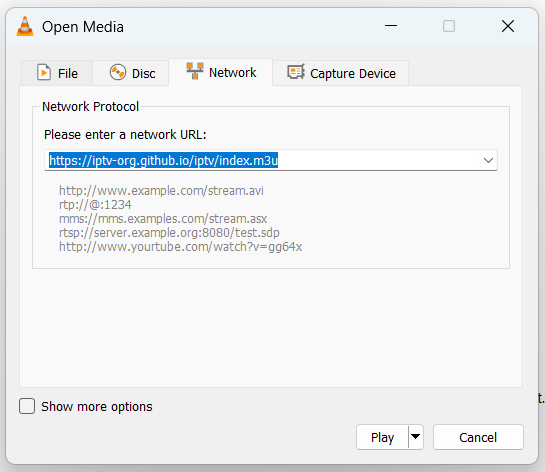Open the Play button dropdown arrow

[x=416, y=437]
